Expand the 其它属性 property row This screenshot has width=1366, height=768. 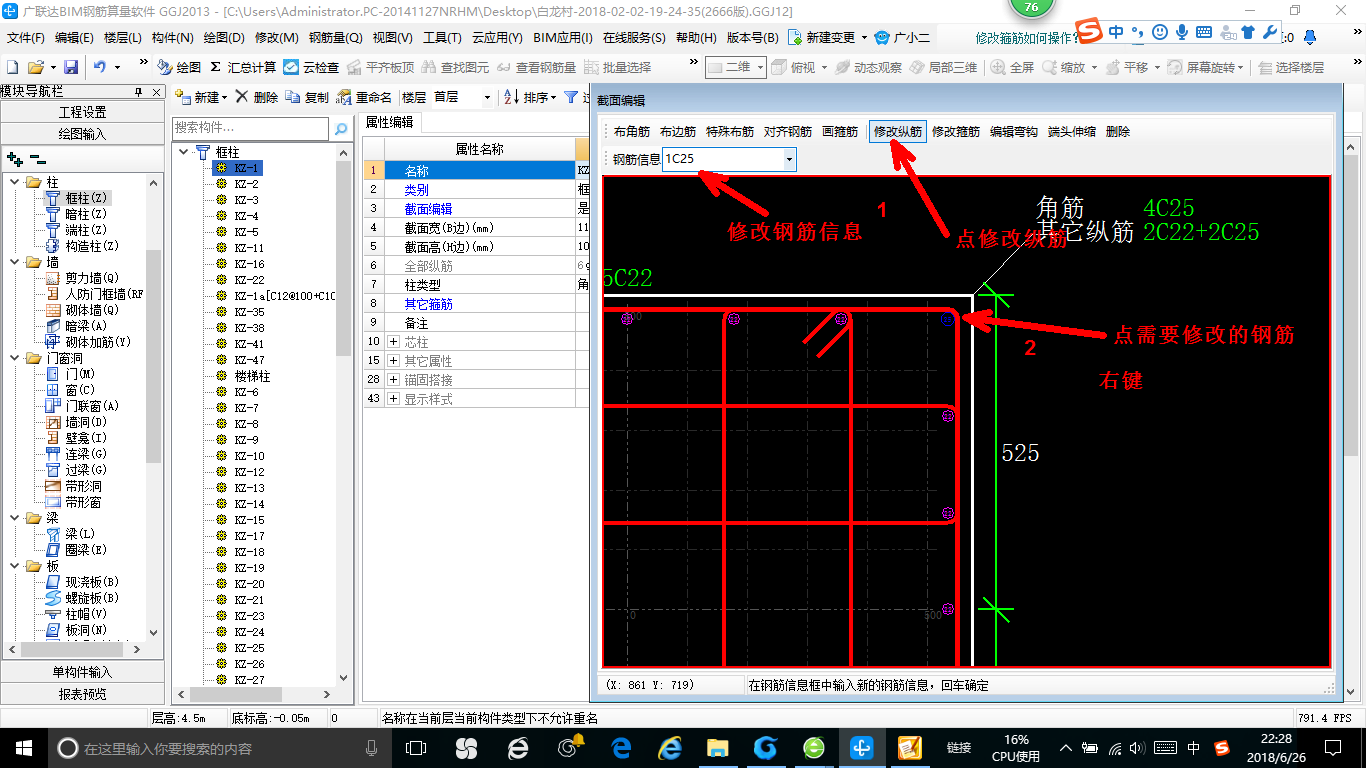click(393, 361)
